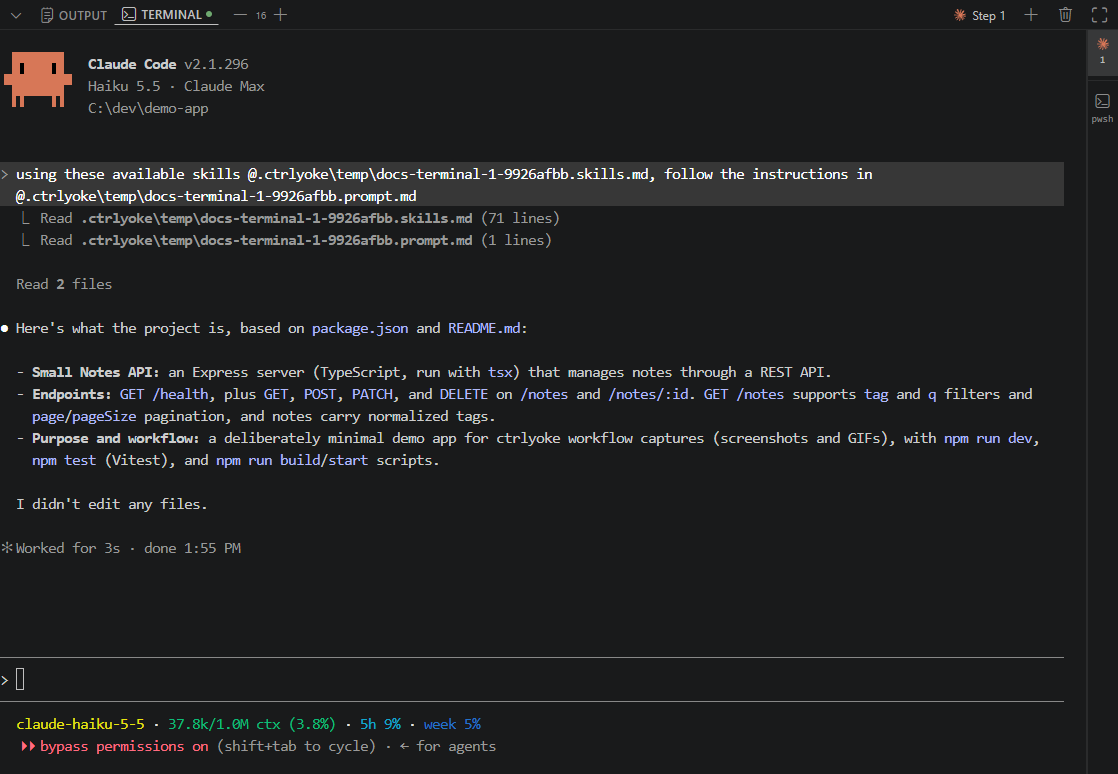
Task: Click the 5h 9% usage indicator
Action: coord(380,724)
